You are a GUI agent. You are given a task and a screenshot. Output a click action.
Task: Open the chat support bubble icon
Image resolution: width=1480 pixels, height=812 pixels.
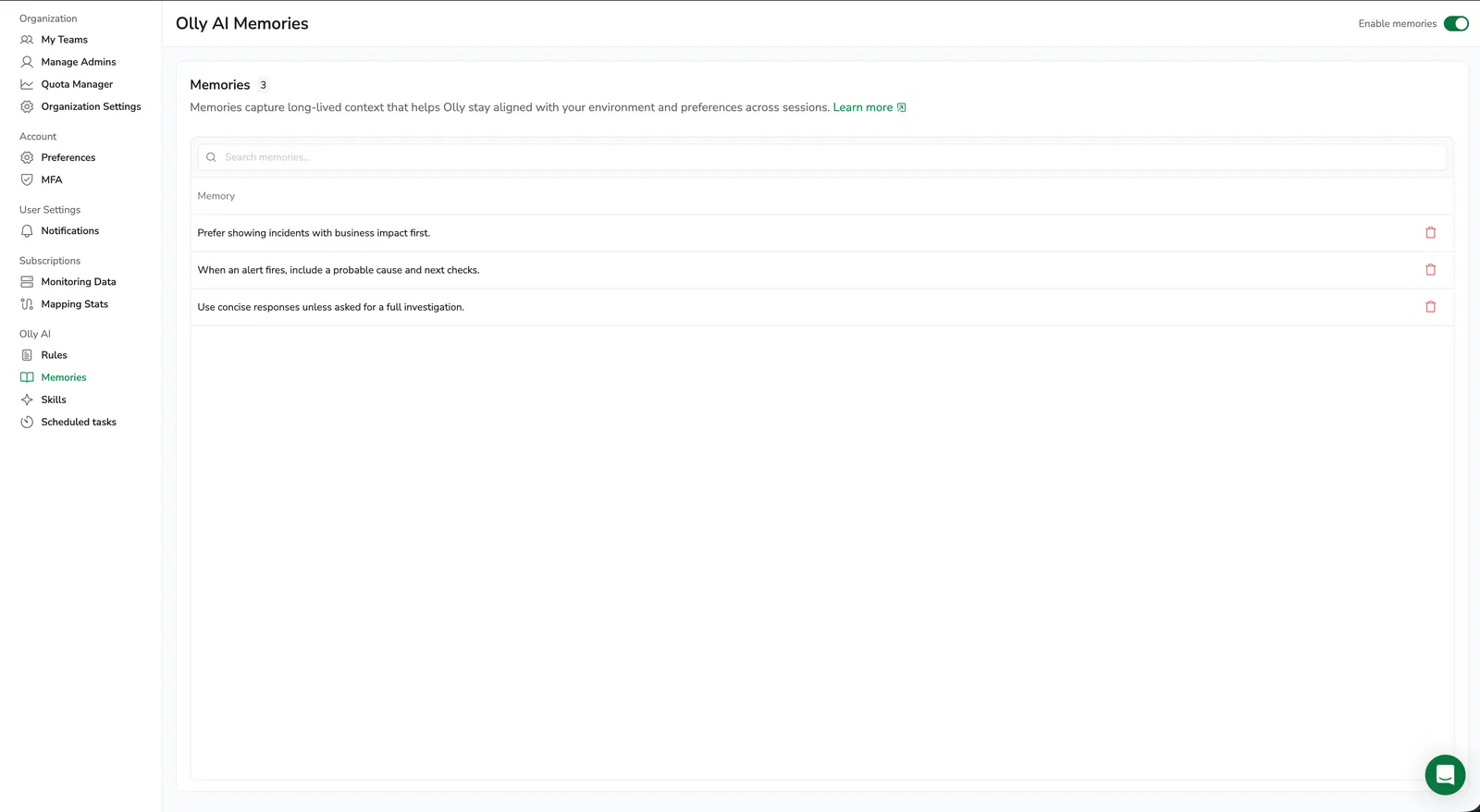pos(1445,775)
